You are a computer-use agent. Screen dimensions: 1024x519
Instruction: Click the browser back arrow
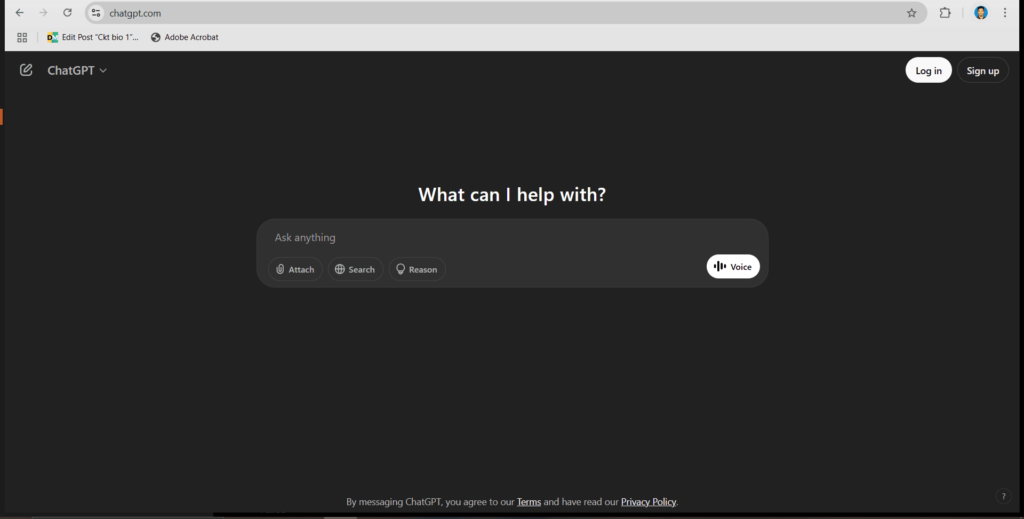(20, 12)
